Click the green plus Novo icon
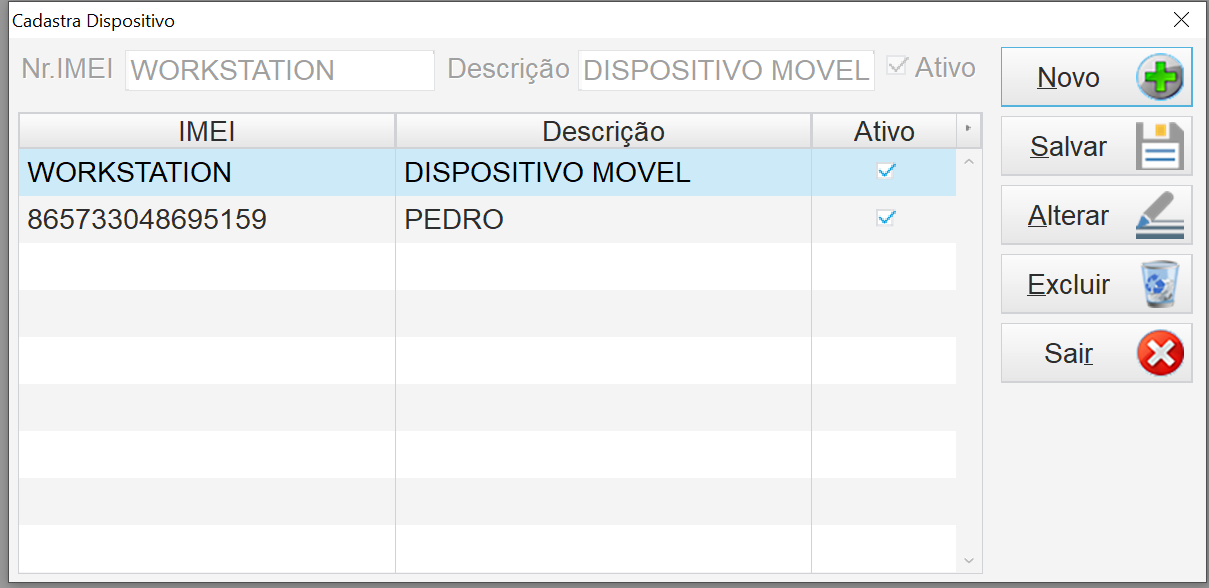The image size is (1209, 588). tap(1159, 78)
